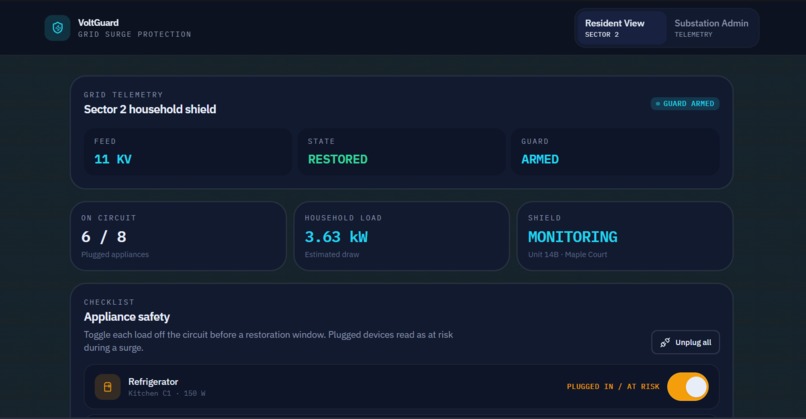806x419 pixels.
Task: Click the PLUGGED IN / AT RISK label
Action: click(x=613, y=387)
